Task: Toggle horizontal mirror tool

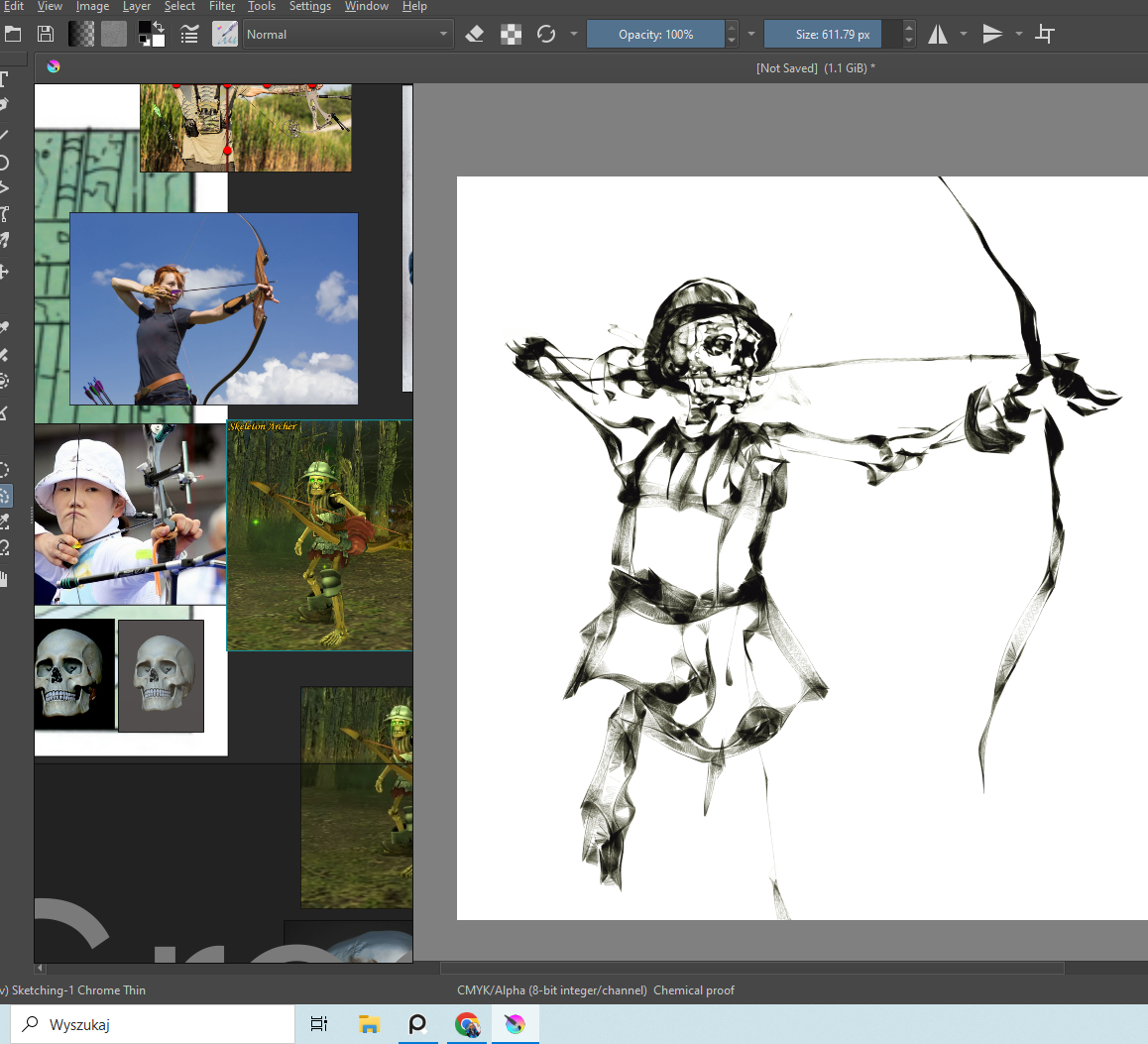Action: tap(938, 34)
